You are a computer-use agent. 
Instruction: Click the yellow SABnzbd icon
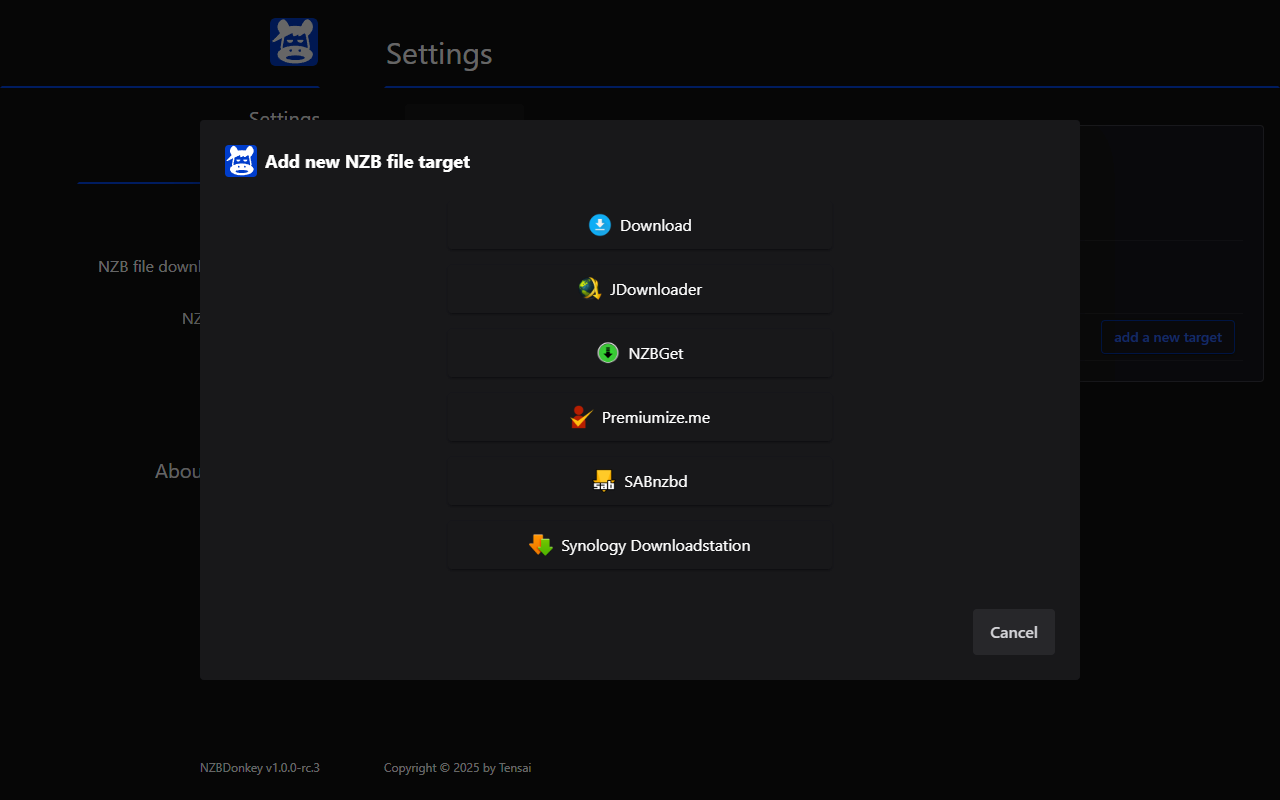603,481
